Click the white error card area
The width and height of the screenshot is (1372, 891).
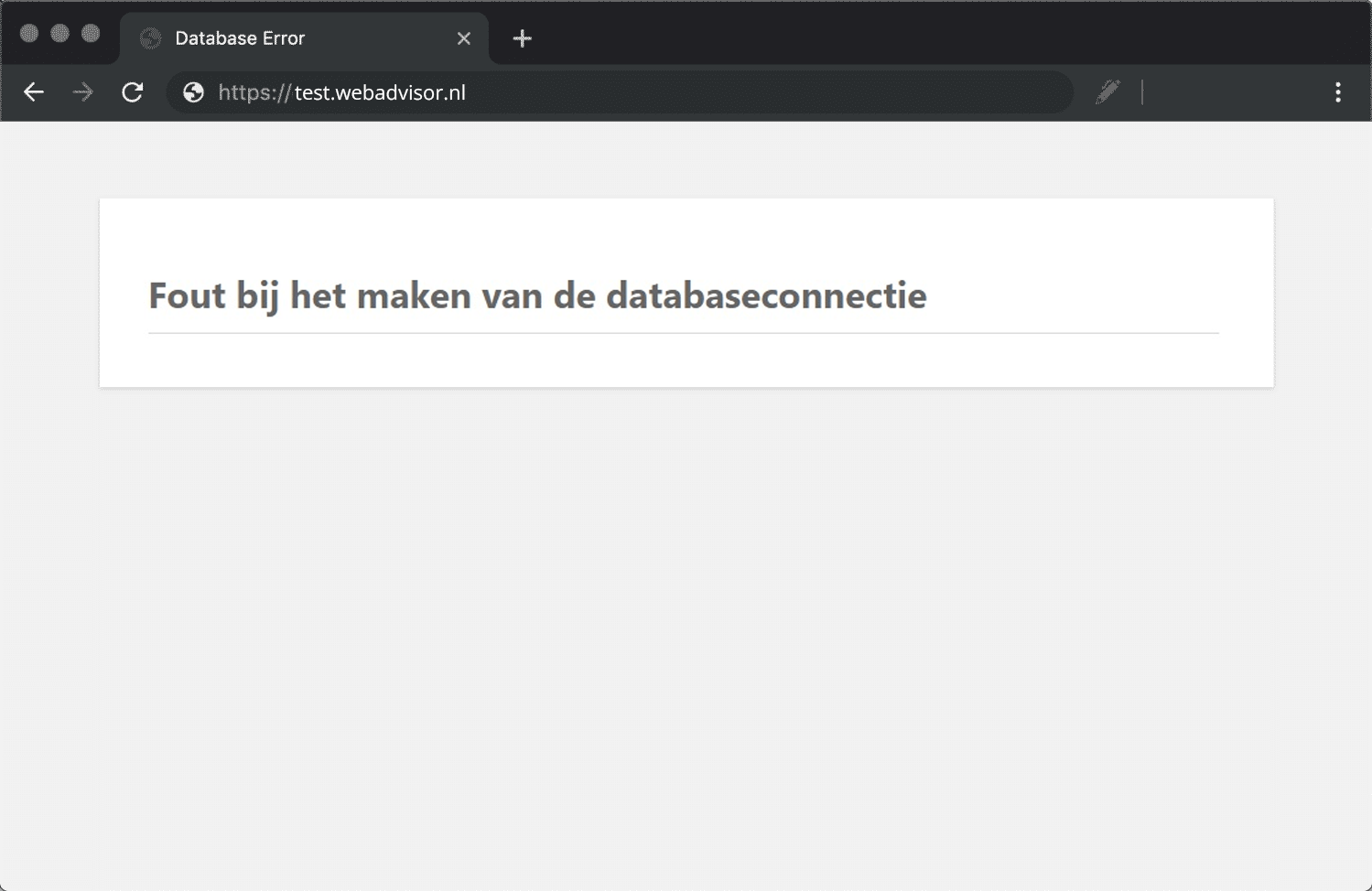coord(686,366)
